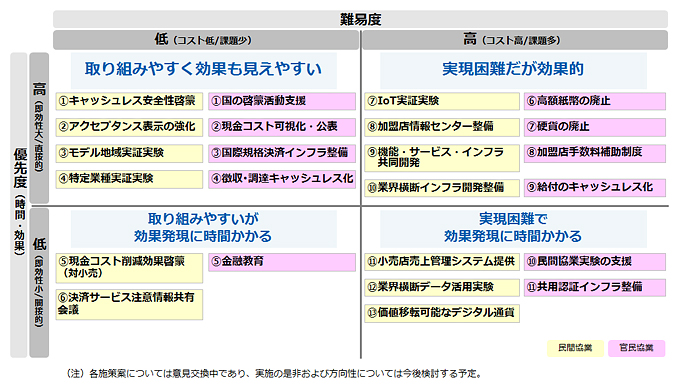Click the yellow 民間協業 legend swatch
The image size is (680, 390).
point(575,348)
